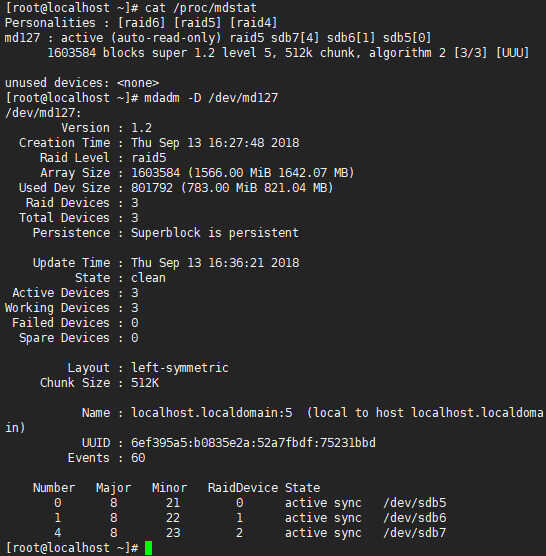Click the '[UUU]' status indicator
Screen dimensions: 546x556
512,53
